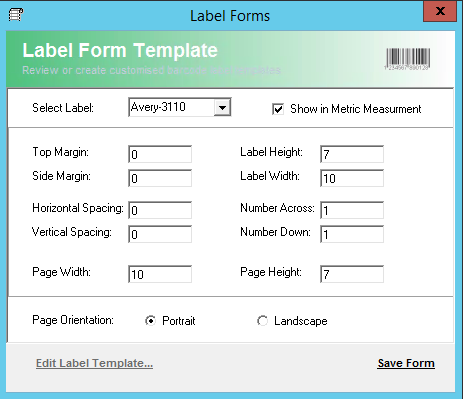Click the Label Forms window title icon
This screenshot has width=463, height=399.
click(x=16, y=15)
